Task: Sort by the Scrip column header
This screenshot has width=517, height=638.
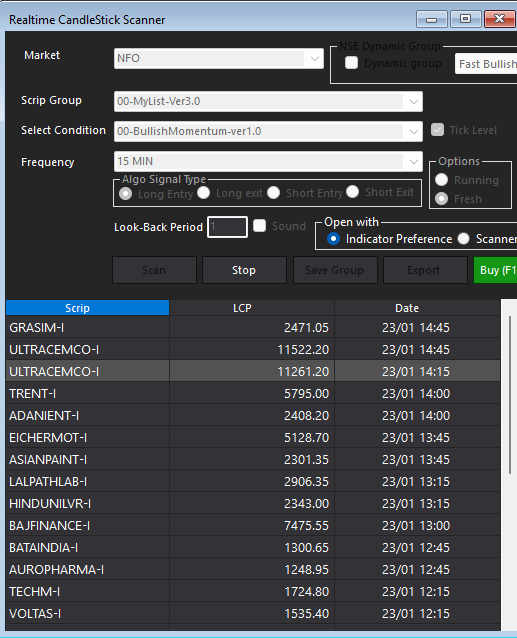Action: click(87, 308)
